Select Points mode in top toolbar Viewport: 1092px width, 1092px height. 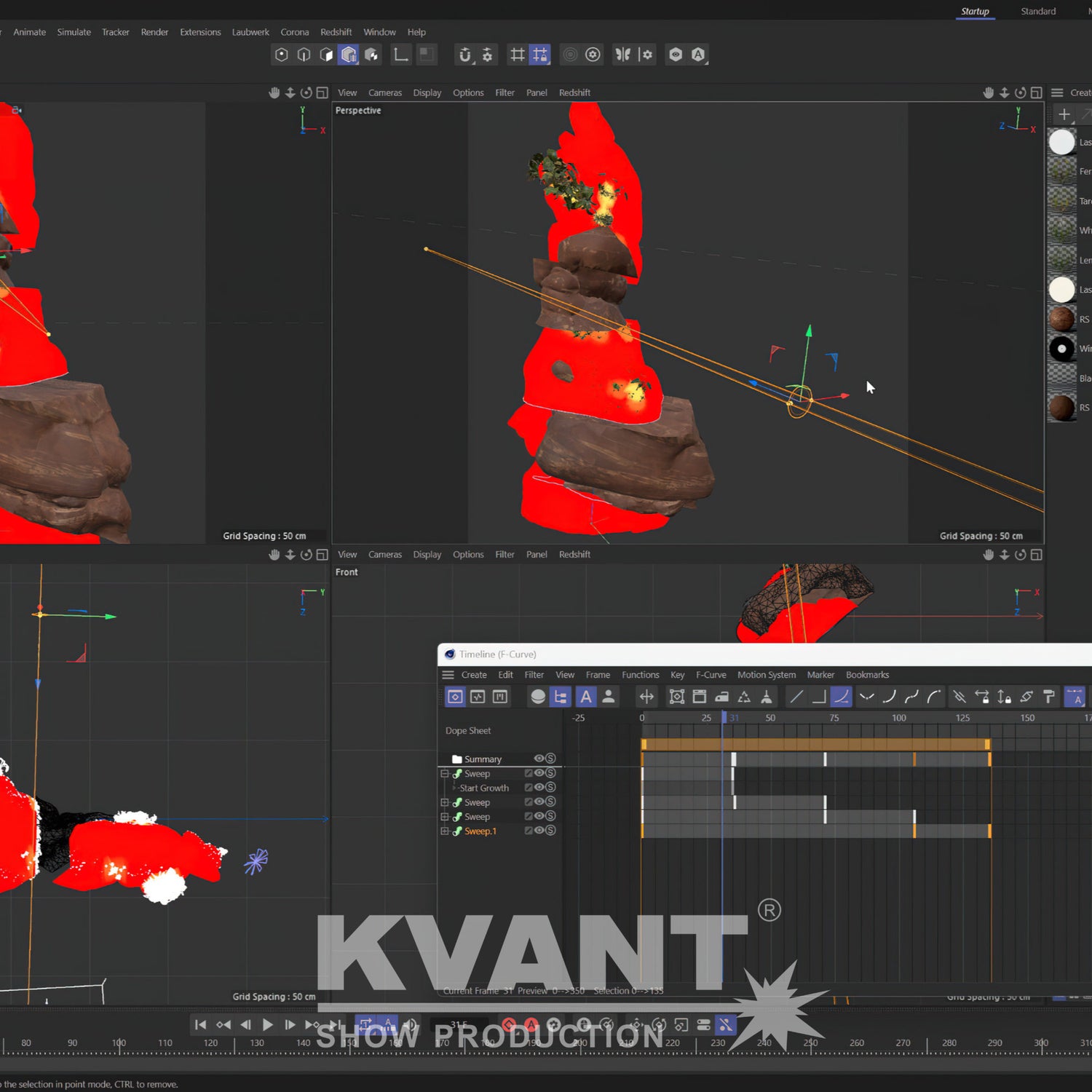282,55
